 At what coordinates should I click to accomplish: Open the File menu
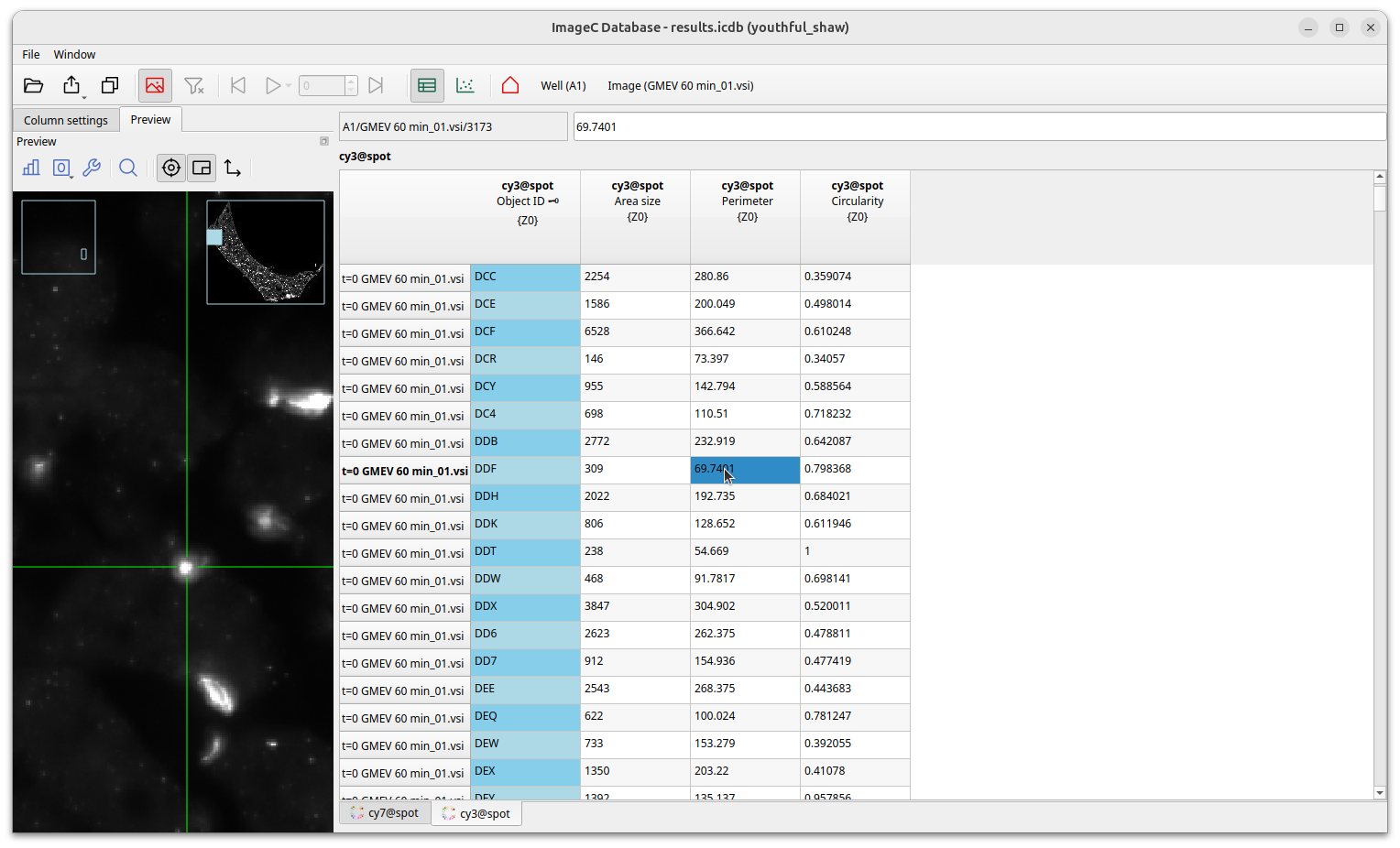[x=31, y=55]
